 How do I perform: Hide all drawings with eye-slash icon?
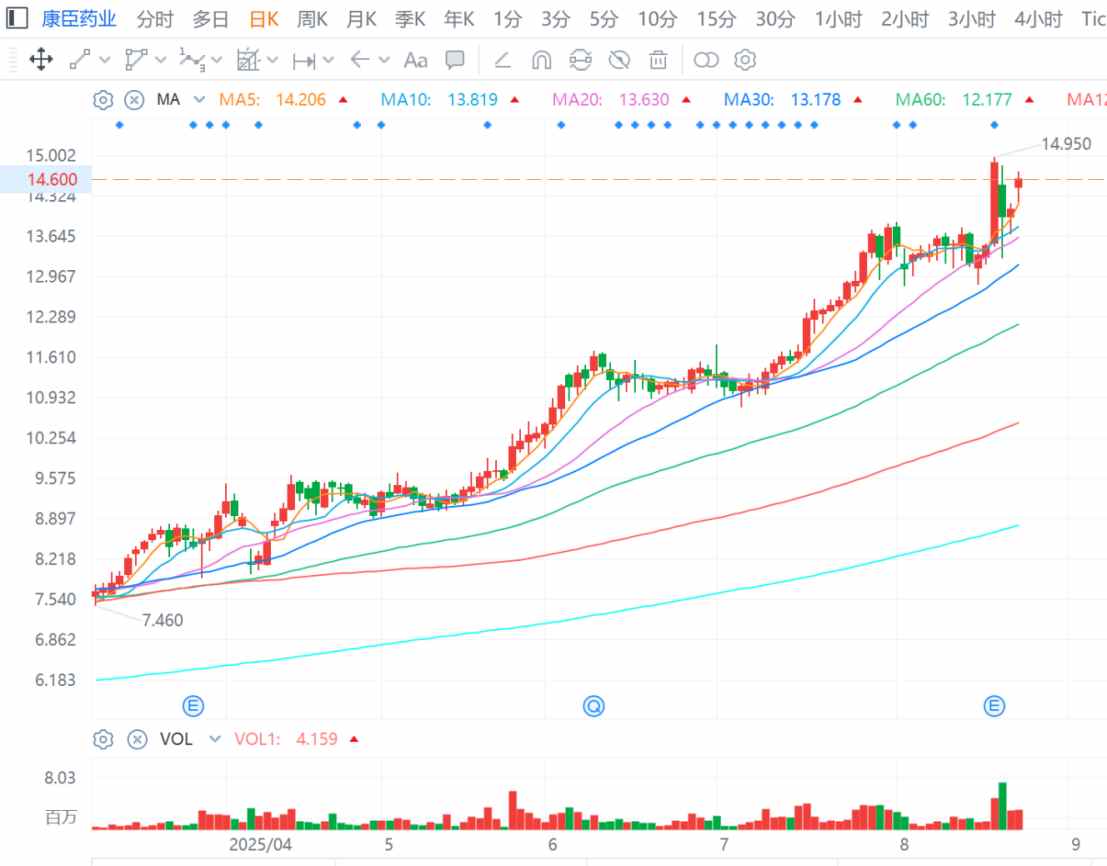click(x=619, y=60)
